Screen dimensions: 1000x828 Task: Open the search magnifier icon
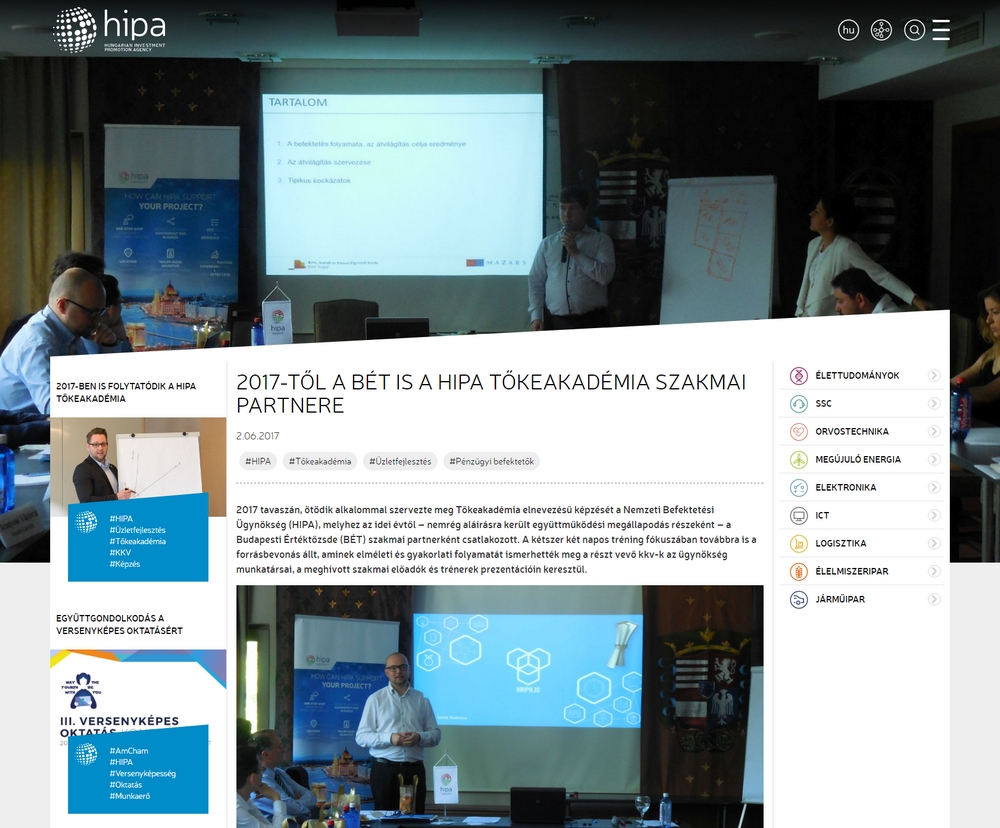tap(915, 30)
